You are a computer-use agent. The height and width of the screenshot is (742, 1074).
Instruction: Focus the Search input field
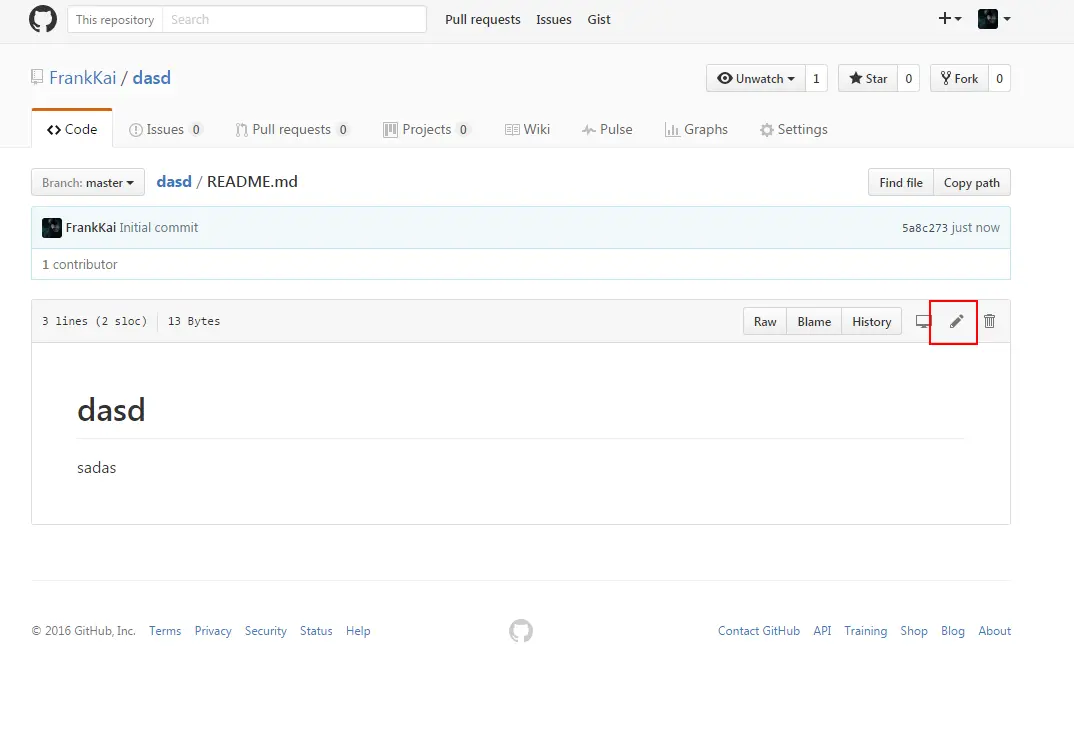294,19
